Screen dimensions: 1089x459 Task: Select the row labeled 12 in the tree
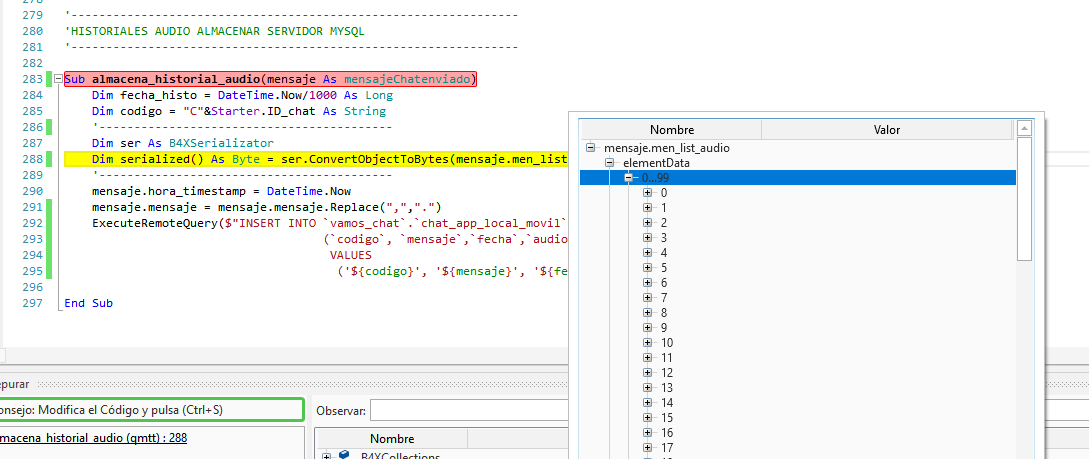point(798,373)
